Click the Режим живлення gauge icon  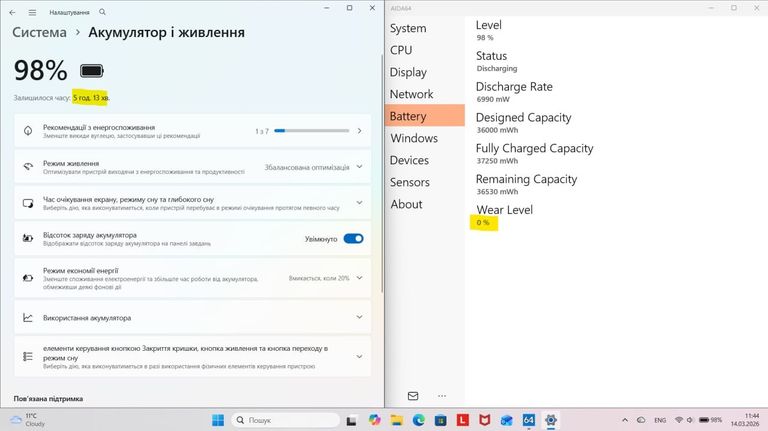coord(28,167)
